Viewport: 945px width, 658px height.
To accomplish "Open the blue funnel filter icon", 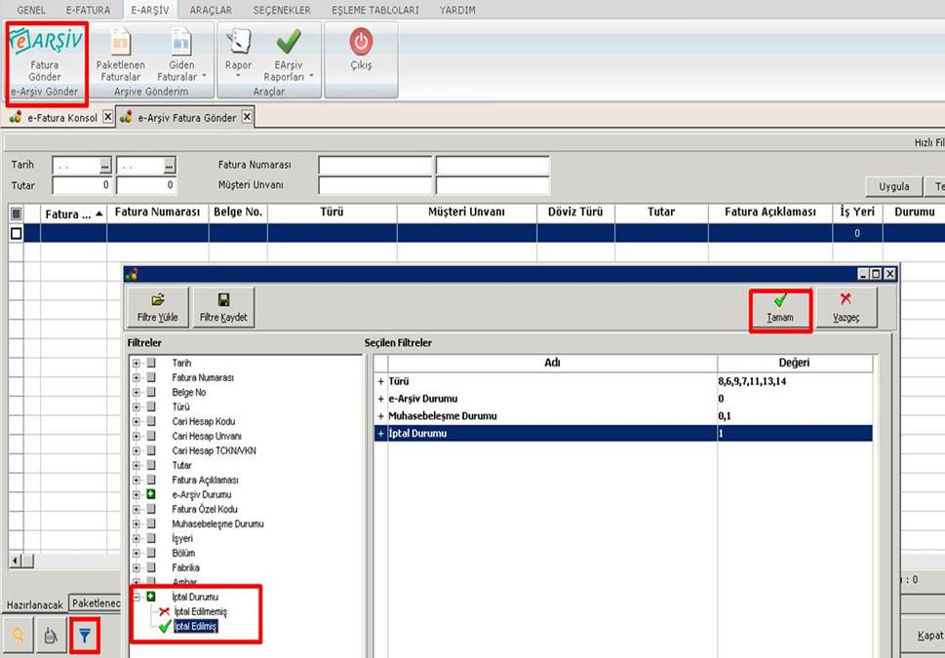I will [85, 635].
